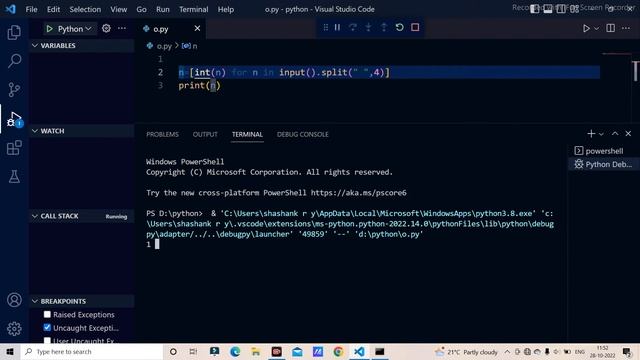Restart the debug session
This screenshot has height=360, width=640.
[400, 27]
